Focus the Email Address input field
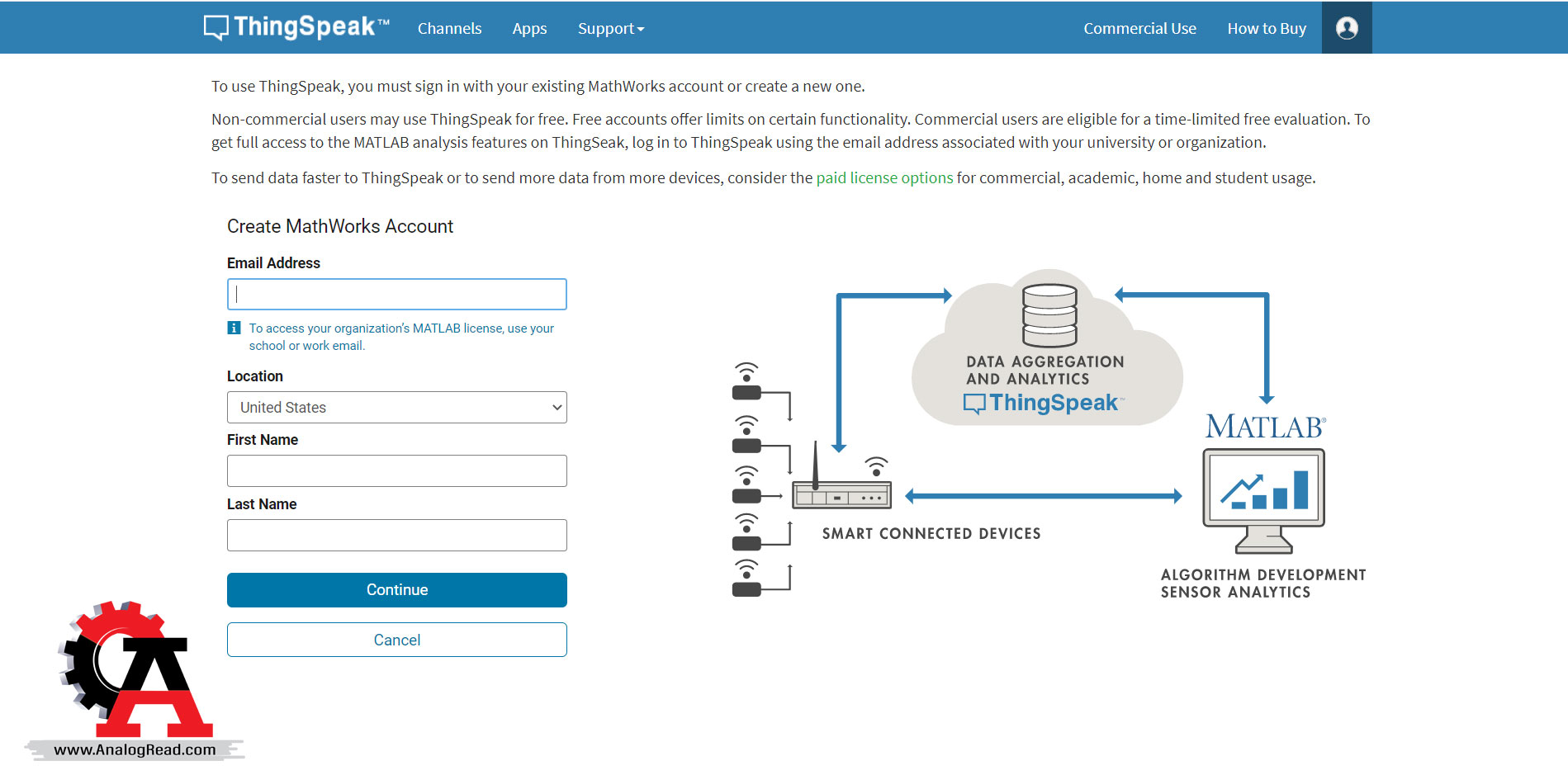The image size is (1568, 775). point(397,294)
